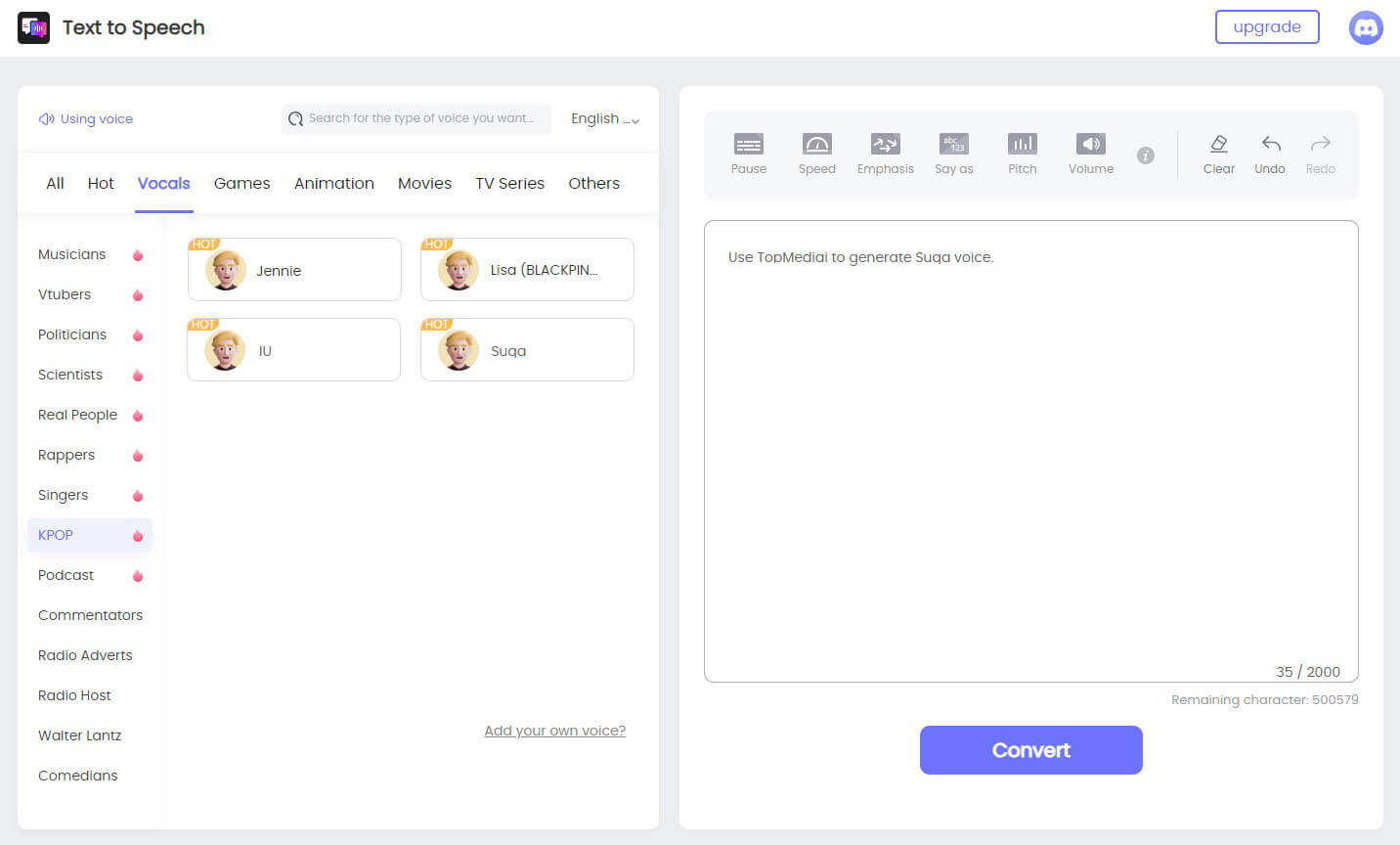Image resolution: width=1400 pixels, height=845 pixels.
Task: Redo the last action
Action: (x=1320, y=155)
